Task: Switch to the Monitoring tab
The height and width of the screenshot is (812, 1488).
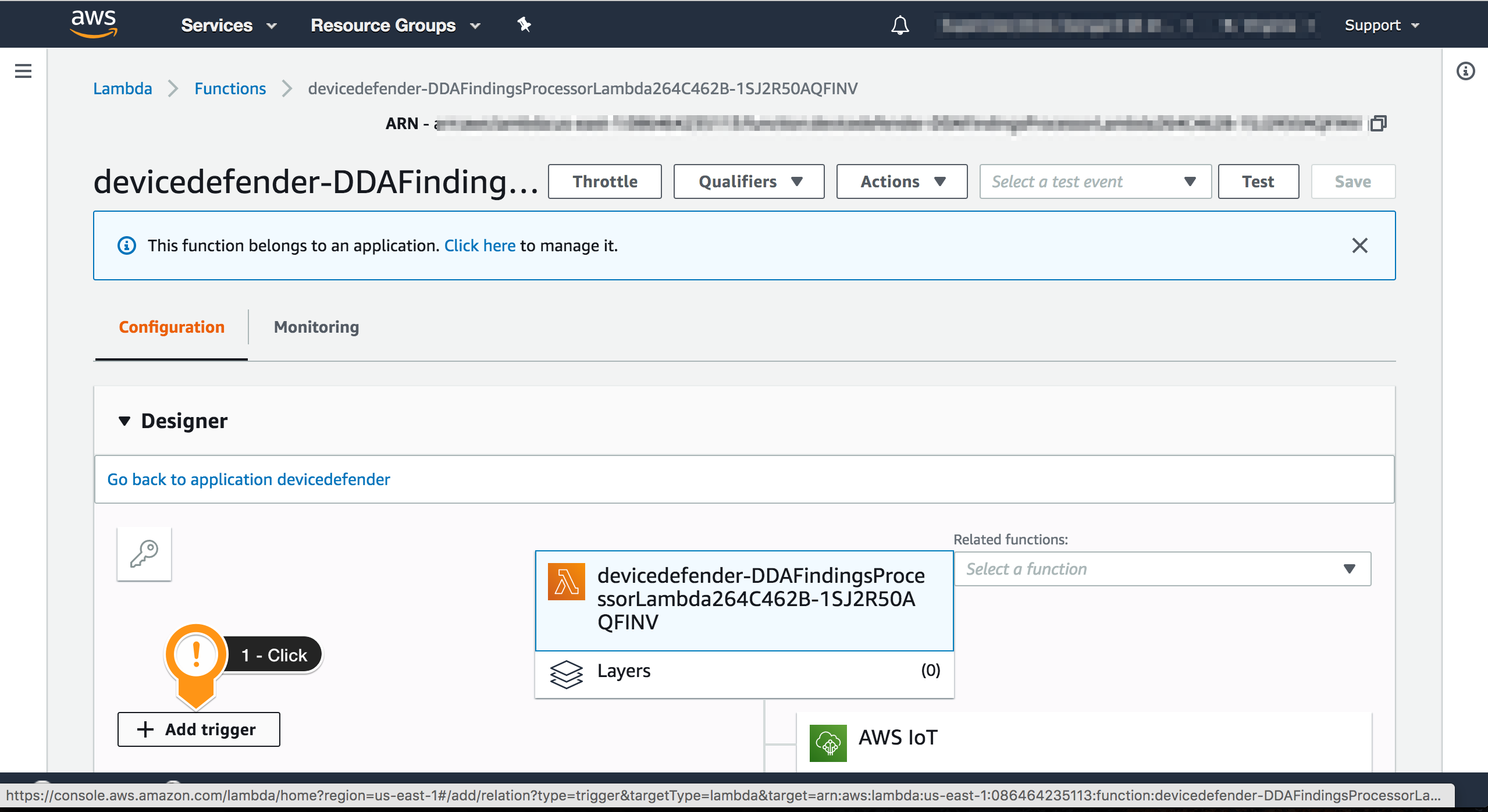Action: (316, 327)
